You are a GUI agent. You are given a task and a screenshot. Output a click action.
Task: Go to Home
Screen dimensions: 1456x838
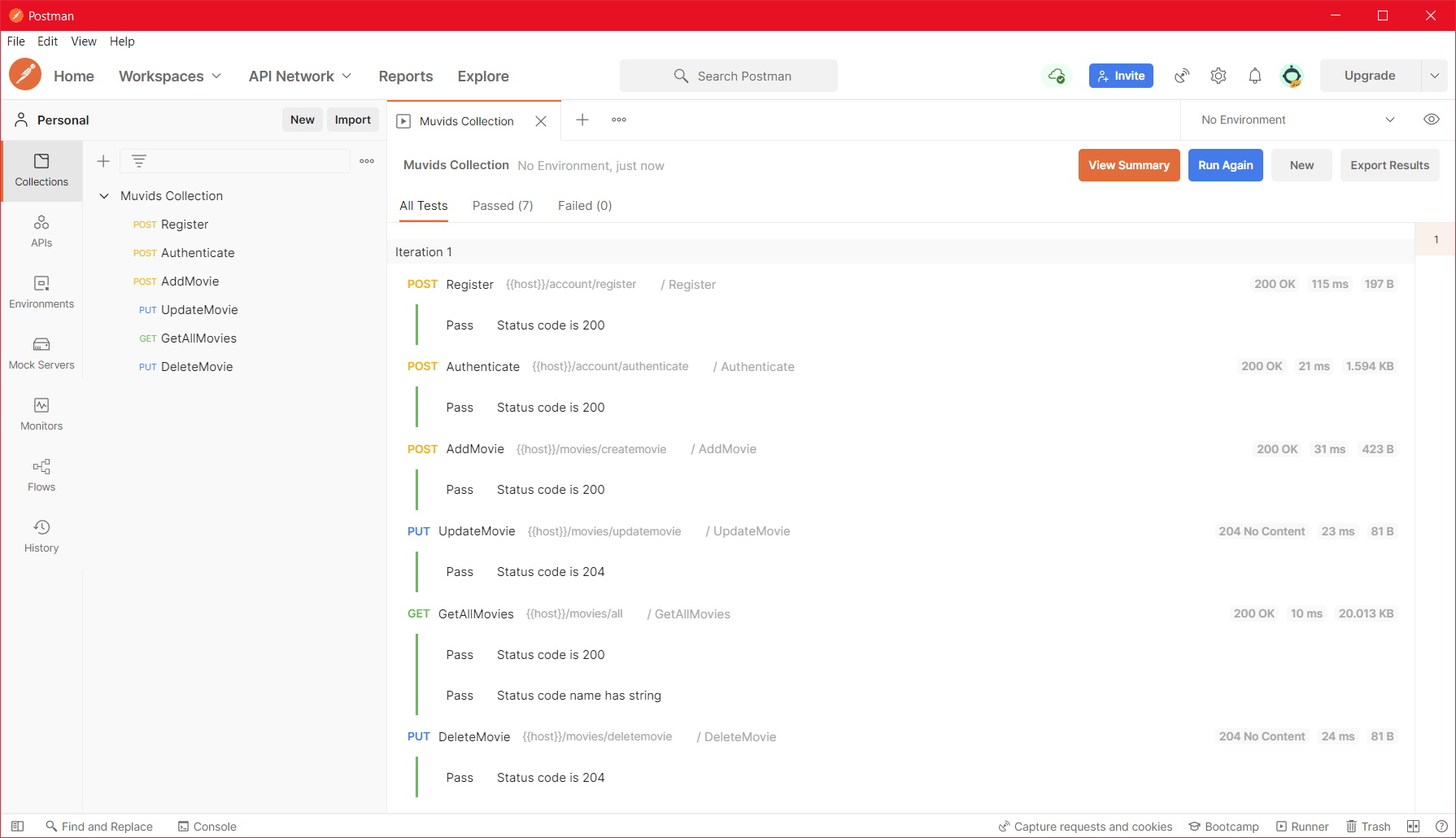point(74,76)
